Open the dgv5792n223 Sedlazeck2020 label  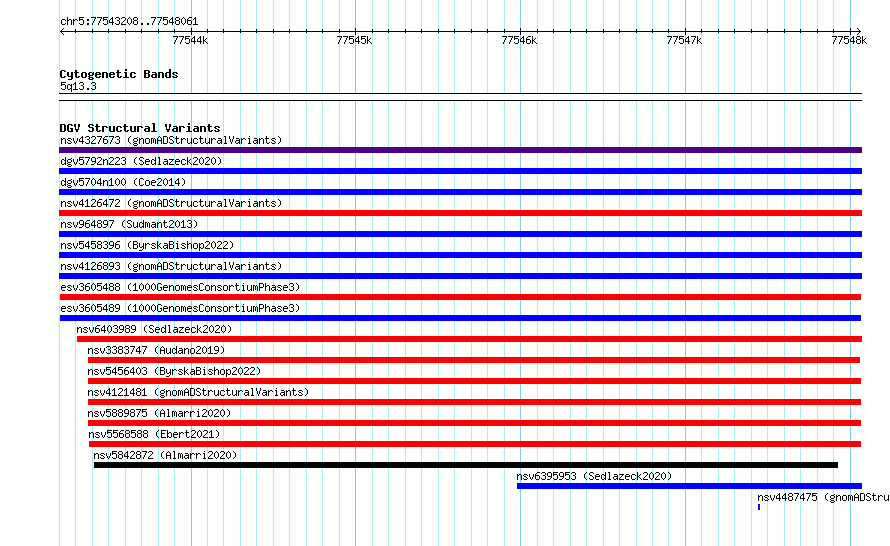tap(141, 161)
